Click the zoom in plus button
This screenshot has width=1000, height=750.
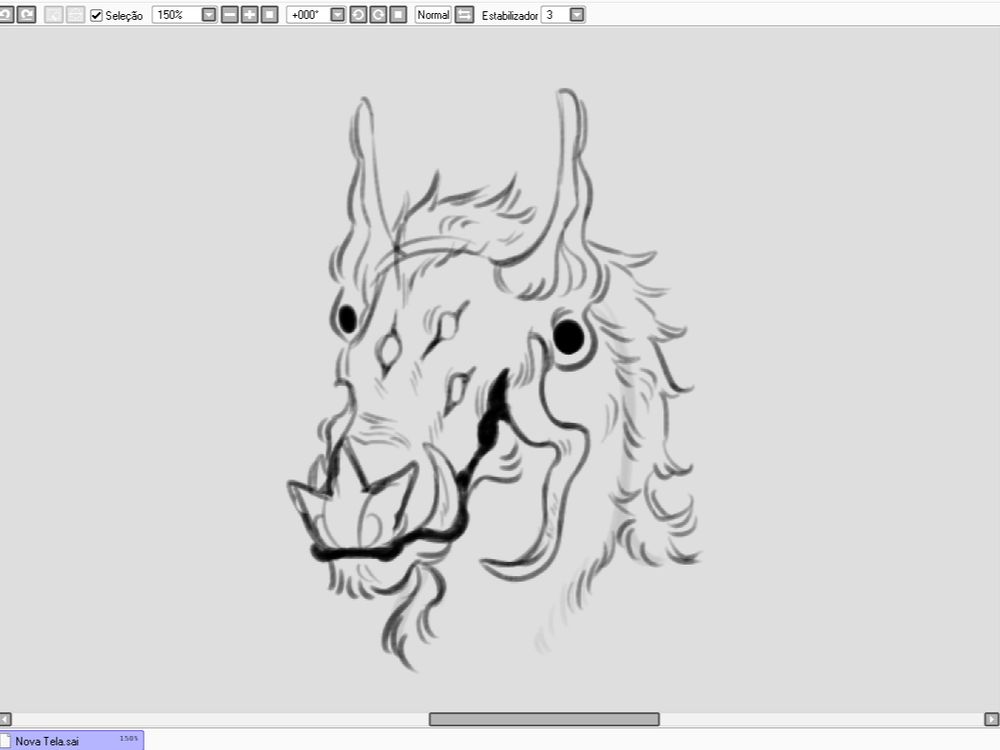[249, 15]
